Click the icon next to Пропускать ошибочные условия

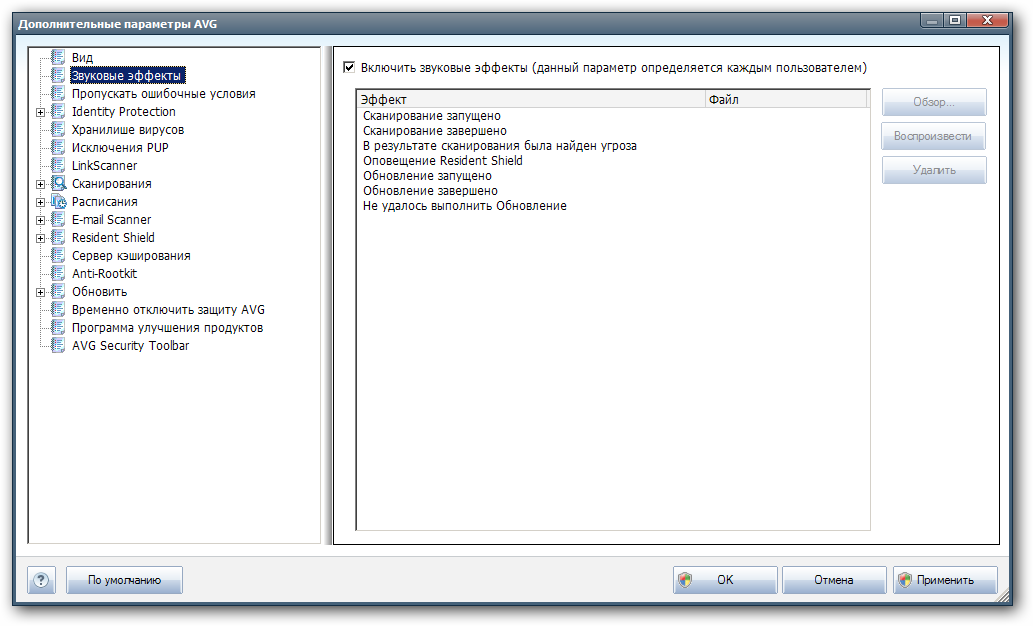point(58,94)
